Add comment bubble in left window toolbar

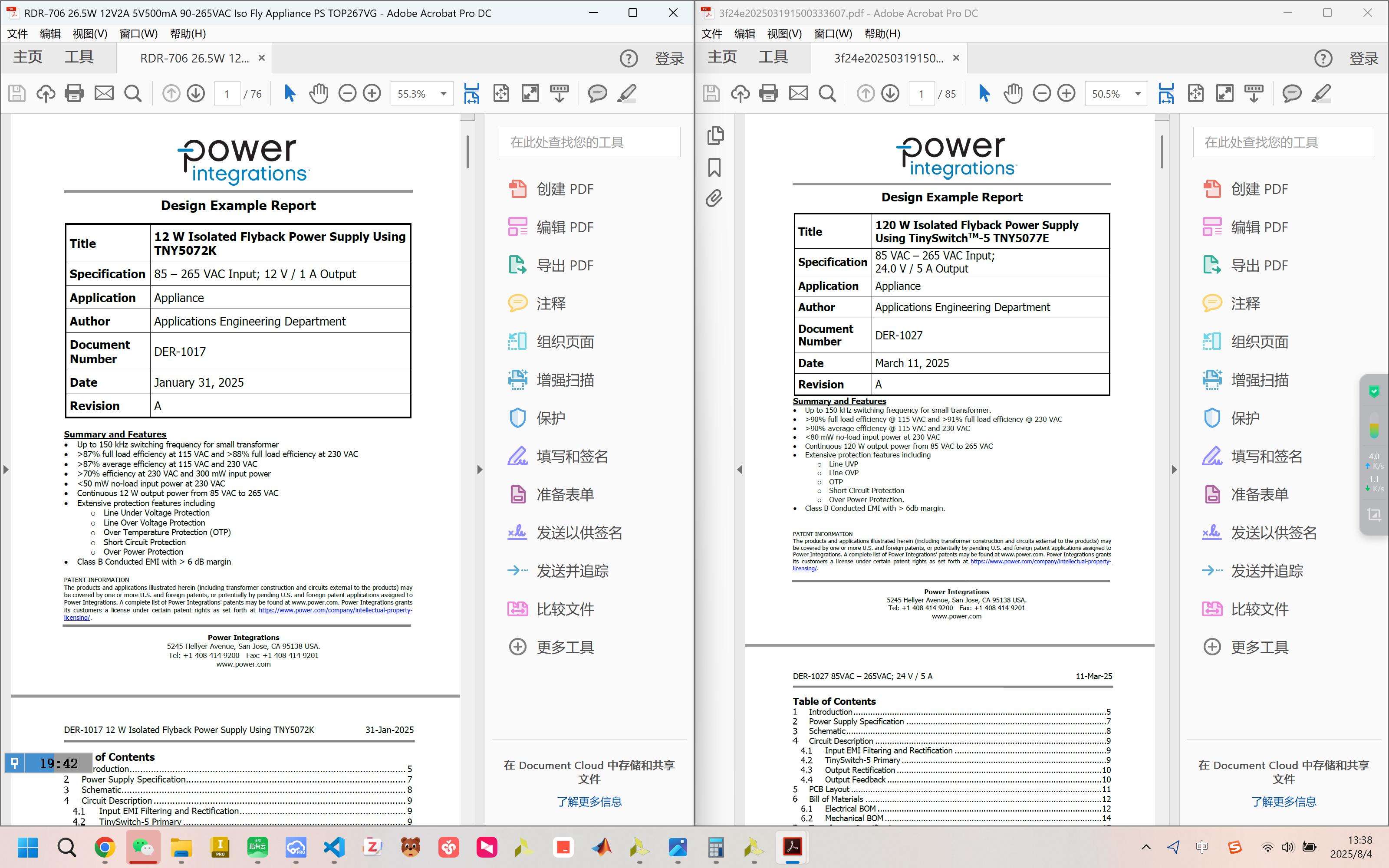(x=598, y=93)
